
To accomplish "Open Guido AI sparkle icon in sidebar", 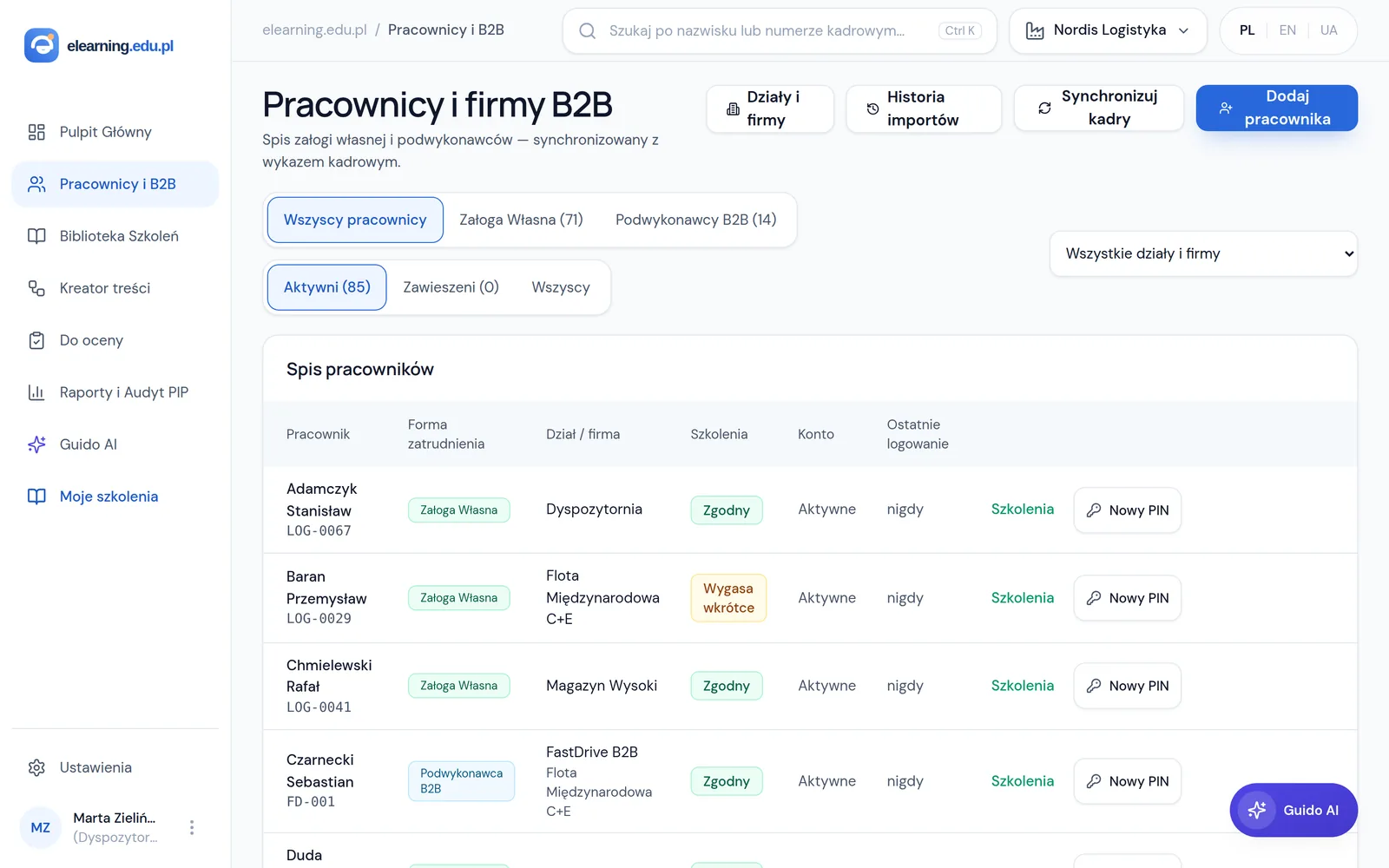I will tap(36, 444).
